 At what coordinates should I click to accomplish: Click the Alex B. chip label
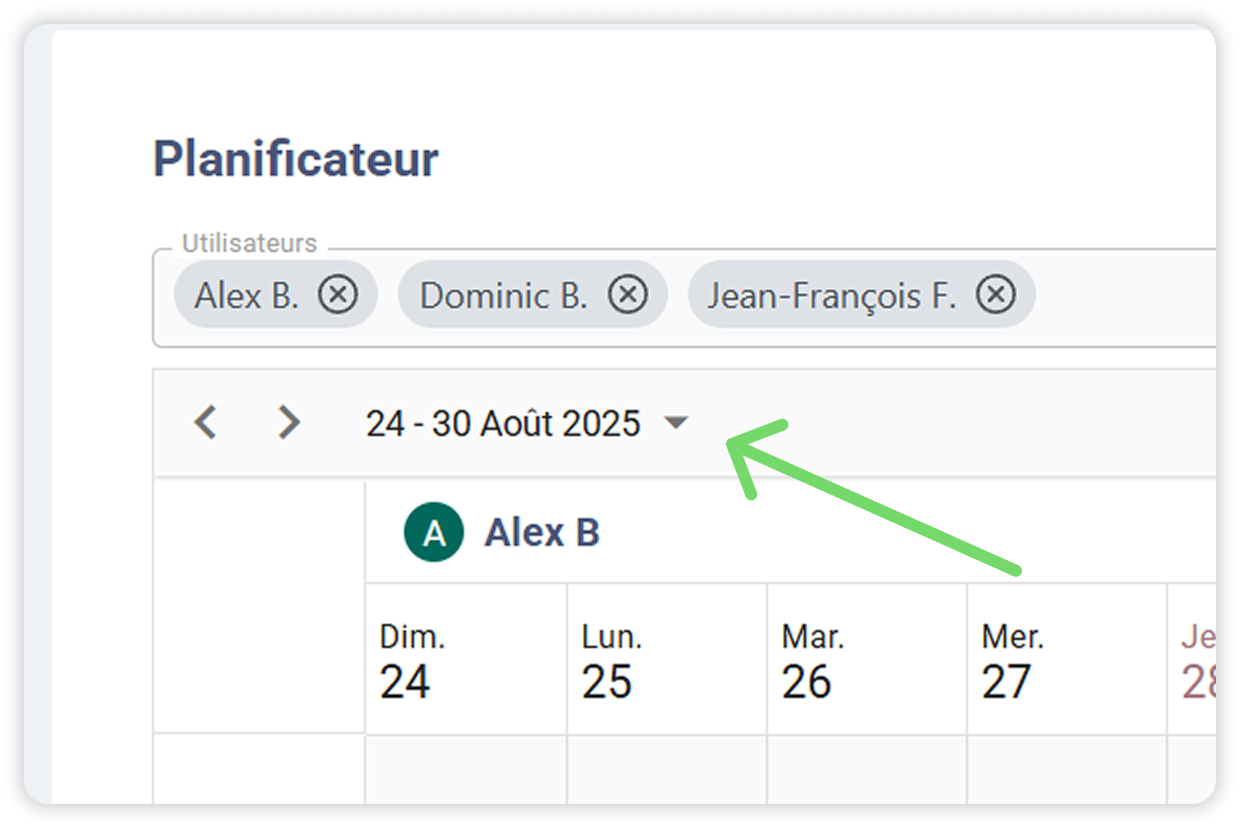tap(247, 295)
